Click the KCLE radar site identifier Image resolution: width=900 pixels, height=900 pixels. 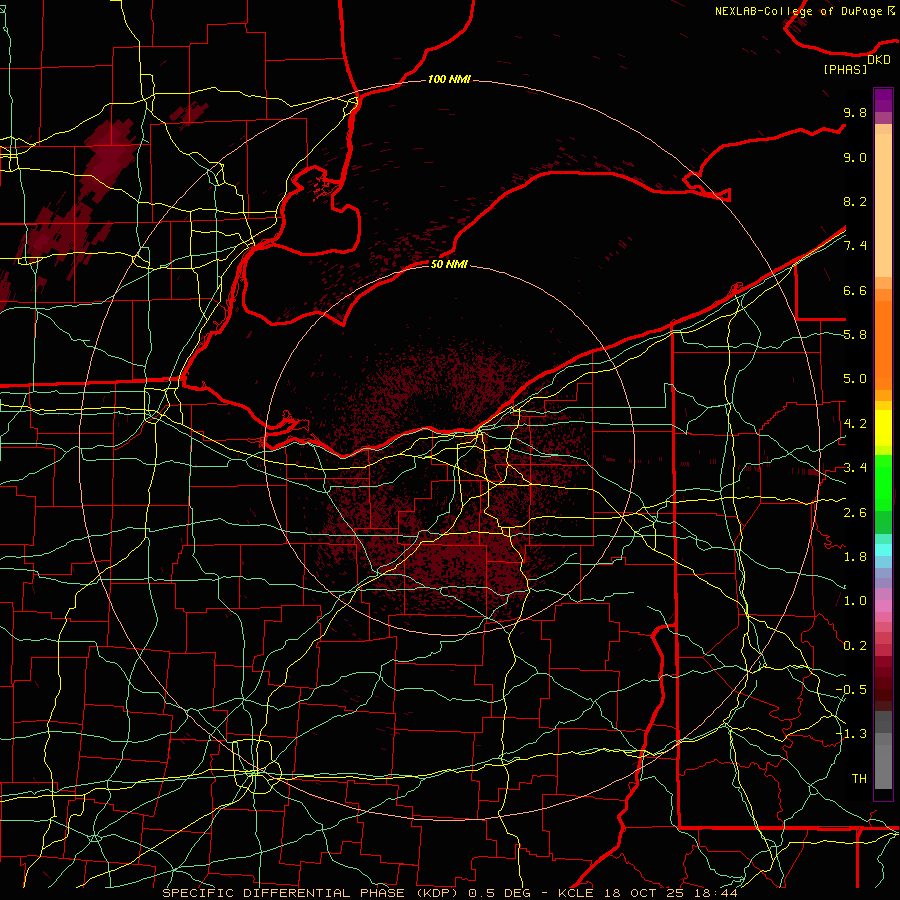click(576, 893)
